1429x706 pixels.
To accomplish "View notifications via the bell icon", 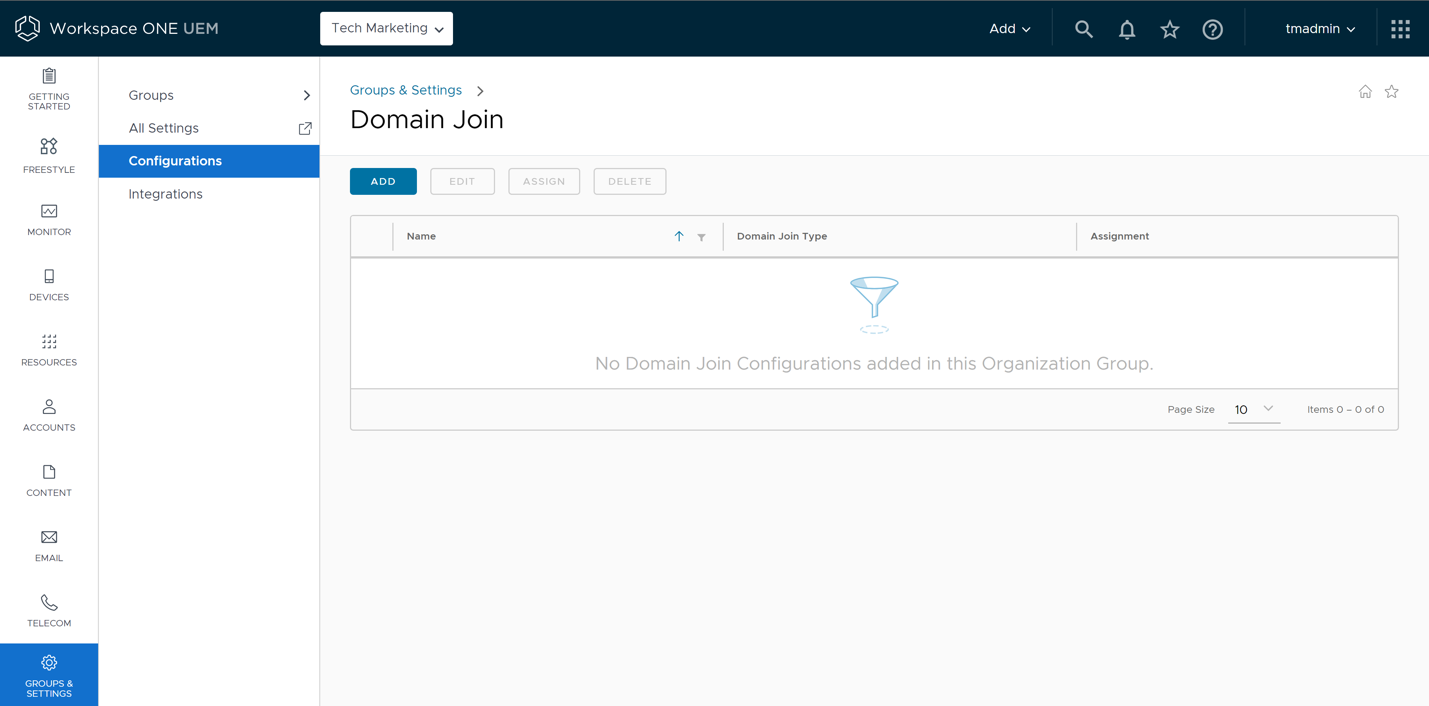I will [1126, 28].
